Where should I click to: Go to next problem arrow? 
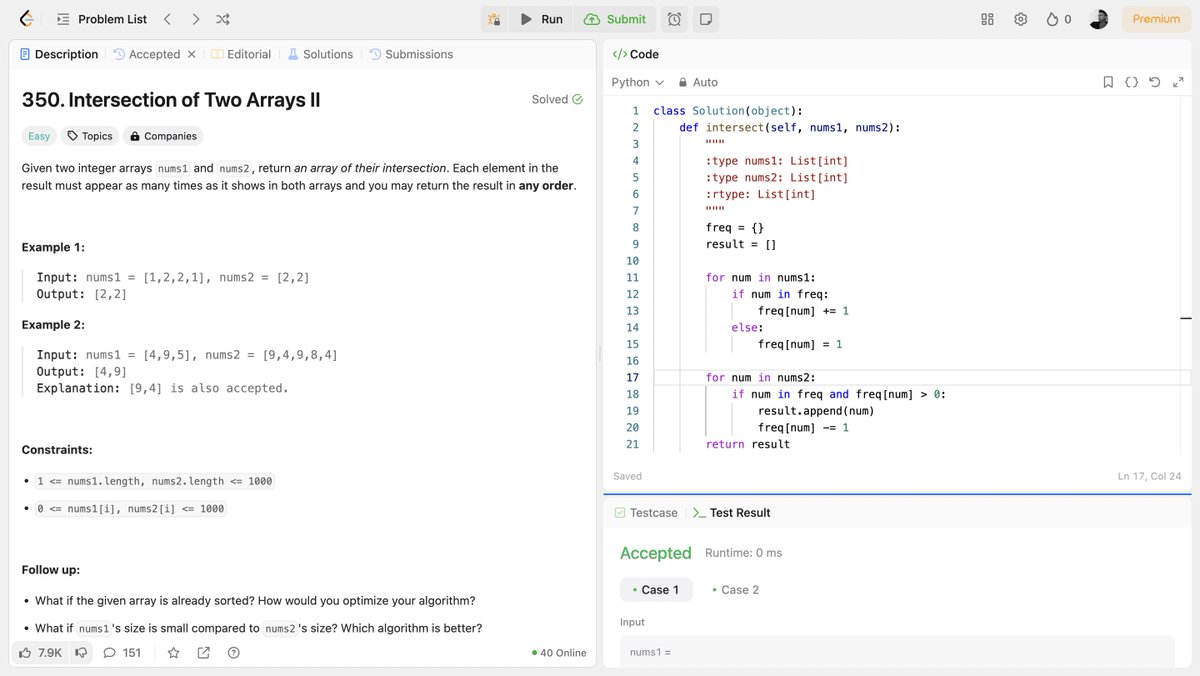(x=195, y=19)
